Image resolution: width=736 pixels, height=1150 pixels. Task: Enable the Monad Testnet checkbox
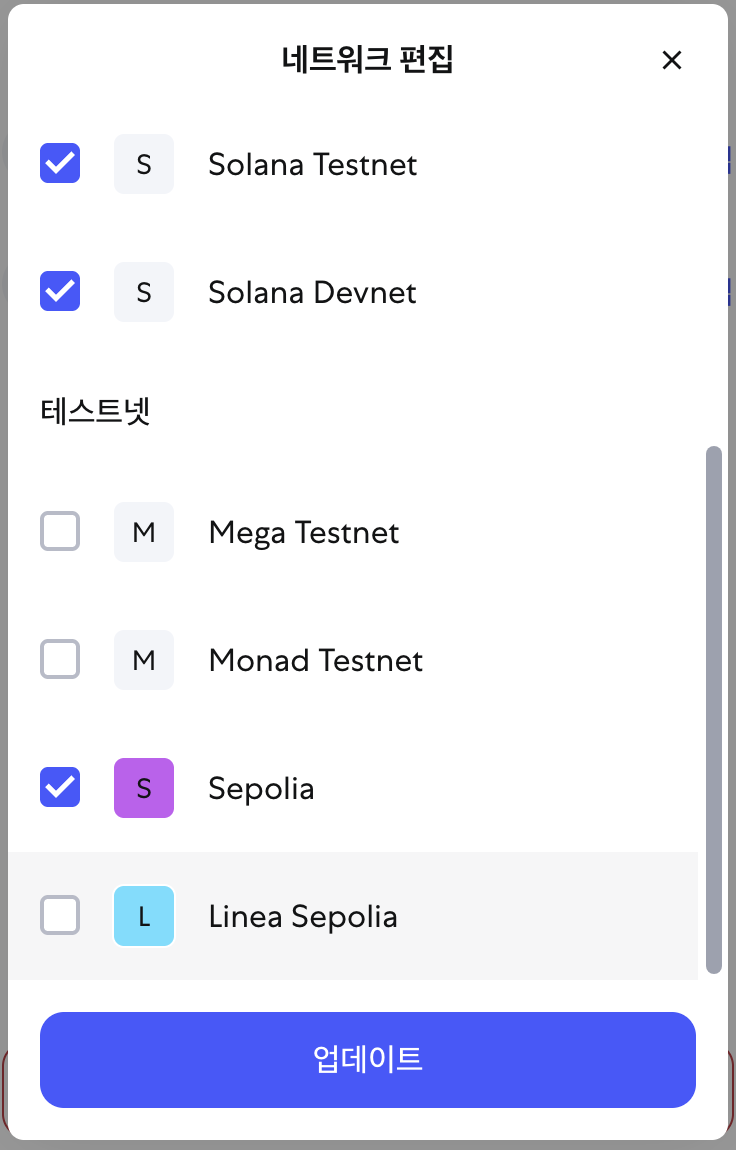click(x=60, y=660)
